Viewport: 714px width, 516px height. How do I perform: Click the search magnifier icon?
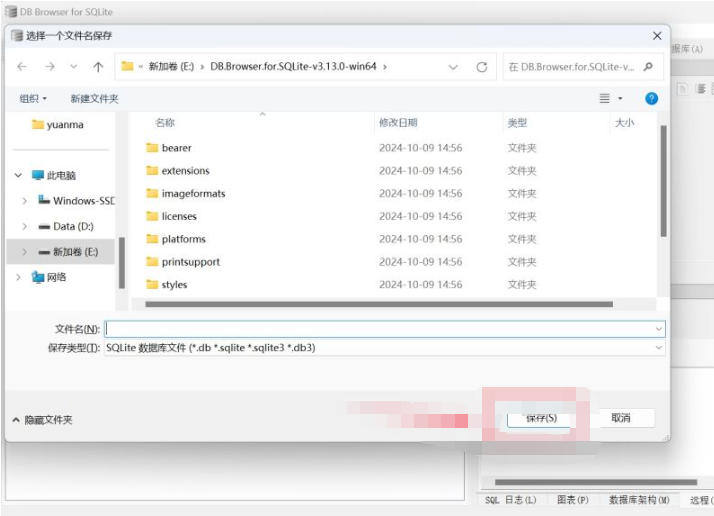[648, 67]
